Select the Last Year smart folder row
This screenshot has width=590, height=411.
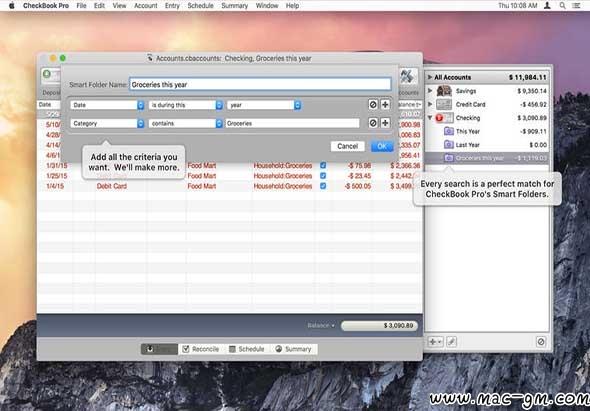click(x=487, y=145)
